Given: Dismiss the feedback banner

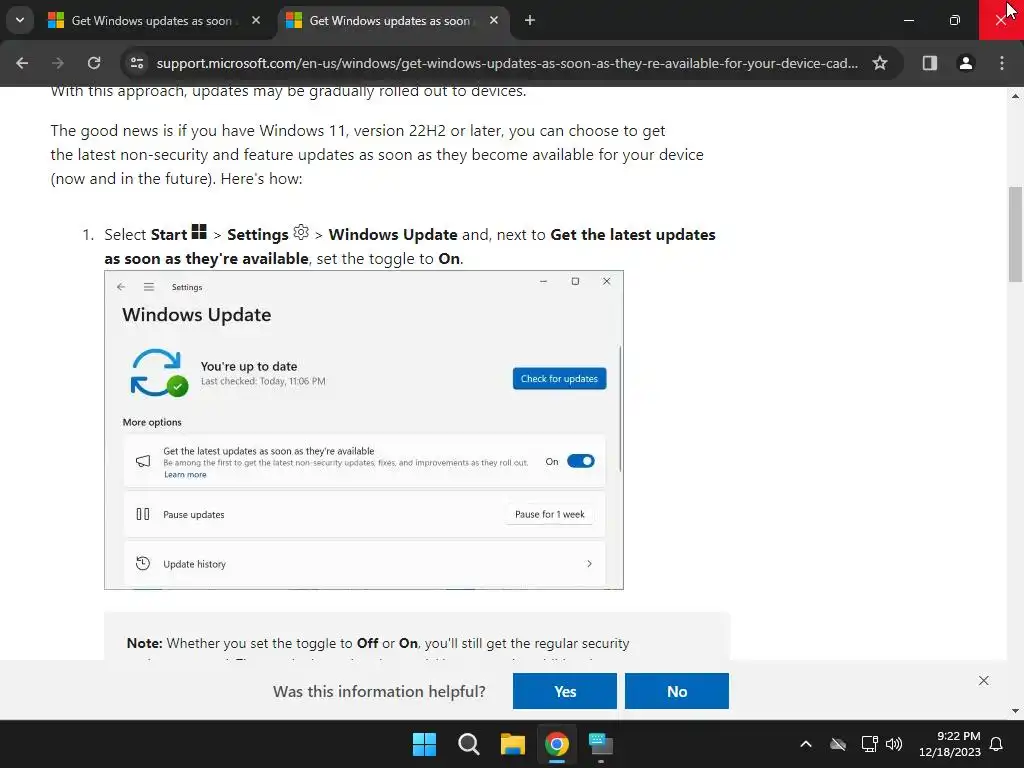Looking at the screenshot, I should (984, 680).
